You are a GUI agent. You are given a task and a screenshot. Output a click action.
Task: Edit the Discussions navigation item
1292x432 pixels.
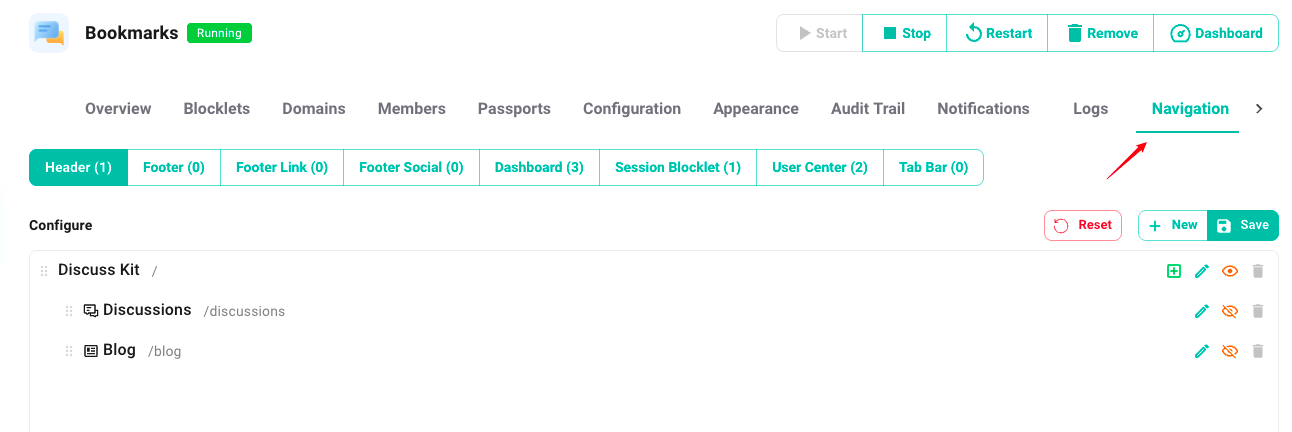(1202, 311)
